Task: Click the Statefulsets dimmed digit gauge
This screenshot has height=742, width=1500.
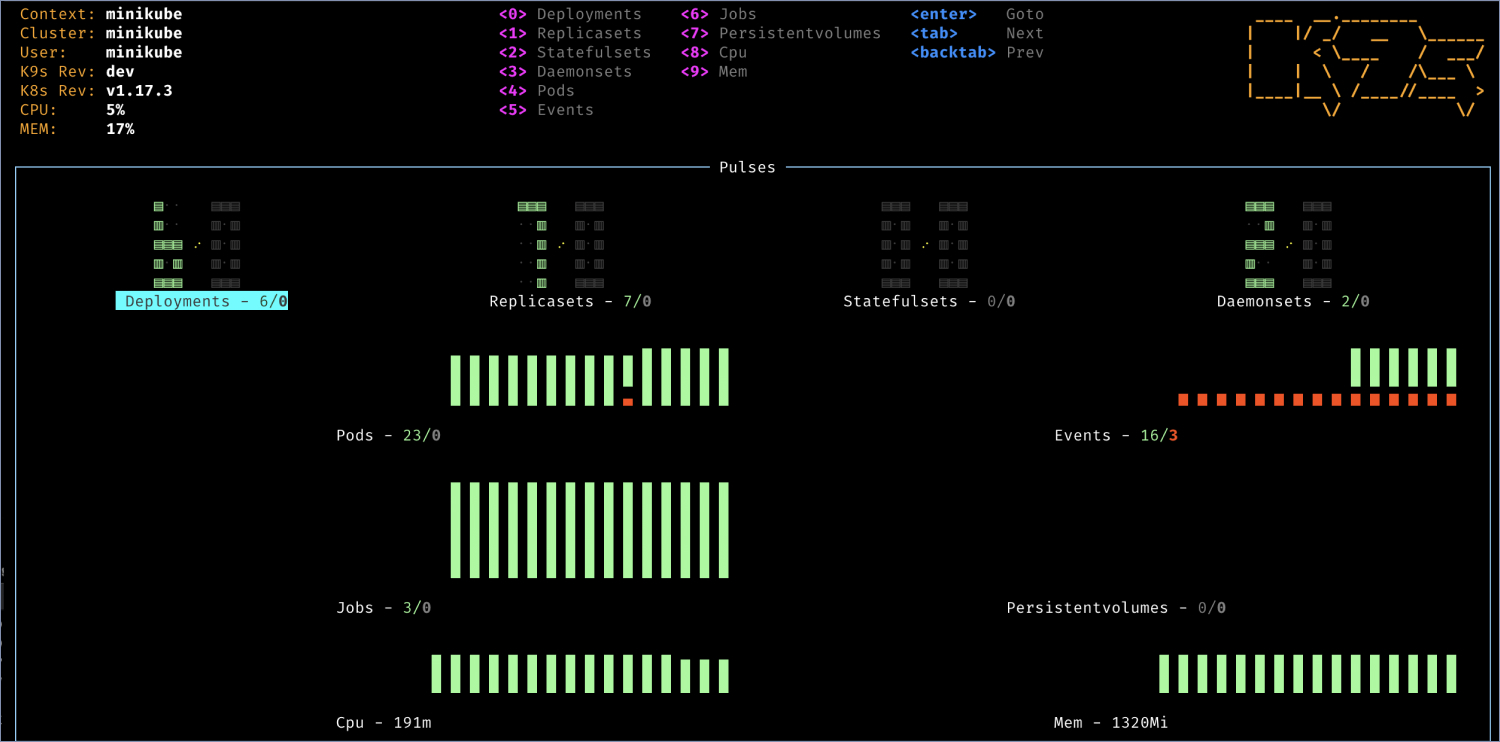Action: click(x=924, y=245)
